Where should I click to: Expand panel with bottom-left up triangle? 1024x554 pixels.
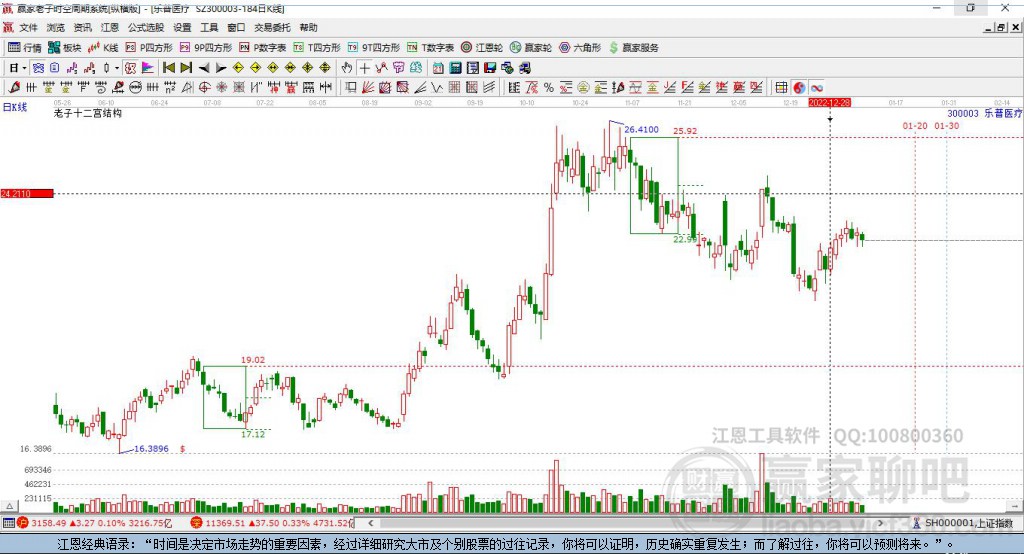10,506
